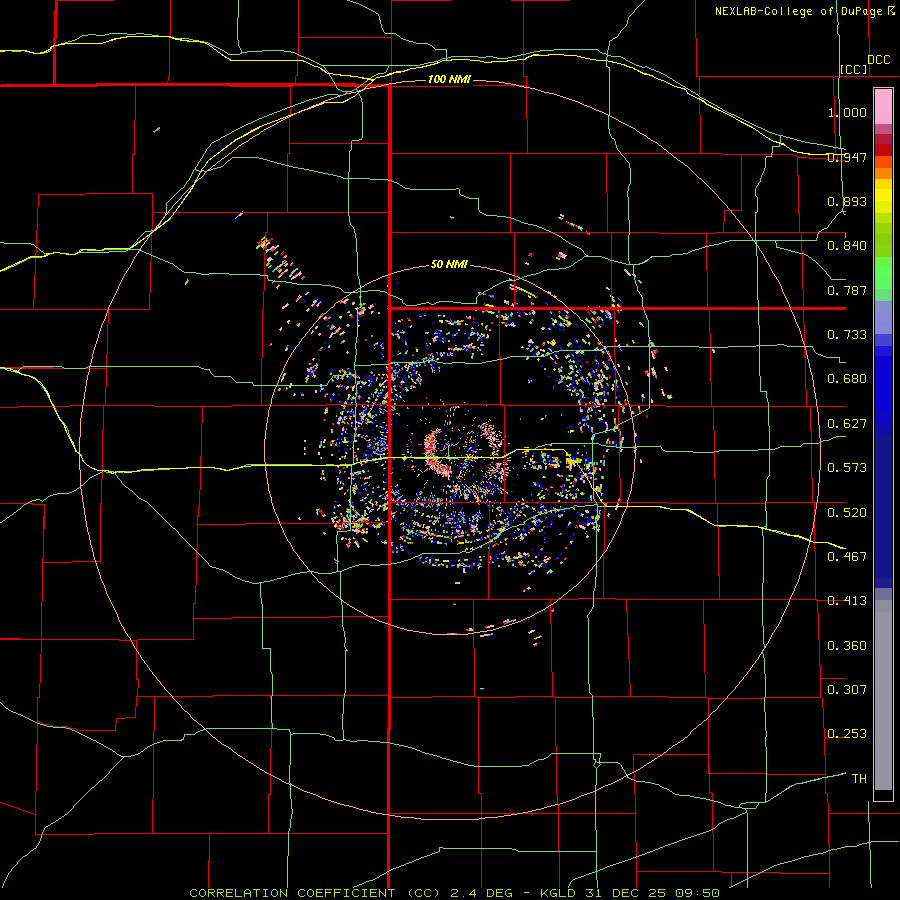The width and height of the screenshot is (900, 900).
Task: Click the [CC] legend heading
Action: click(854, 69)
